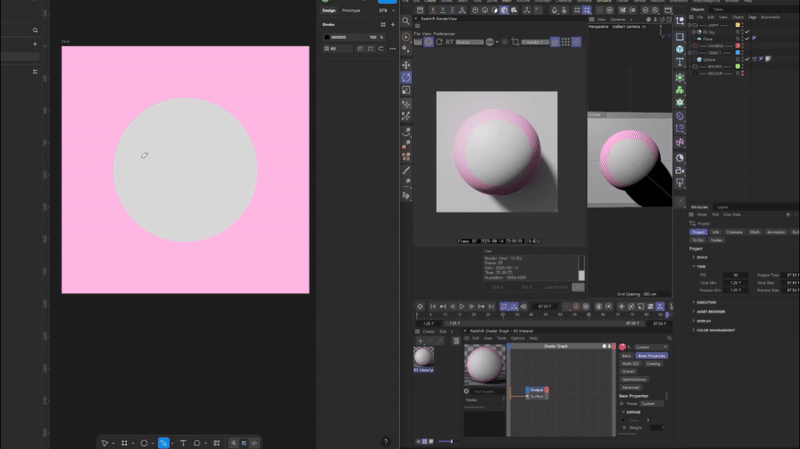
Task: Add a new page with Figma plus icon
Action: point(35,44)
